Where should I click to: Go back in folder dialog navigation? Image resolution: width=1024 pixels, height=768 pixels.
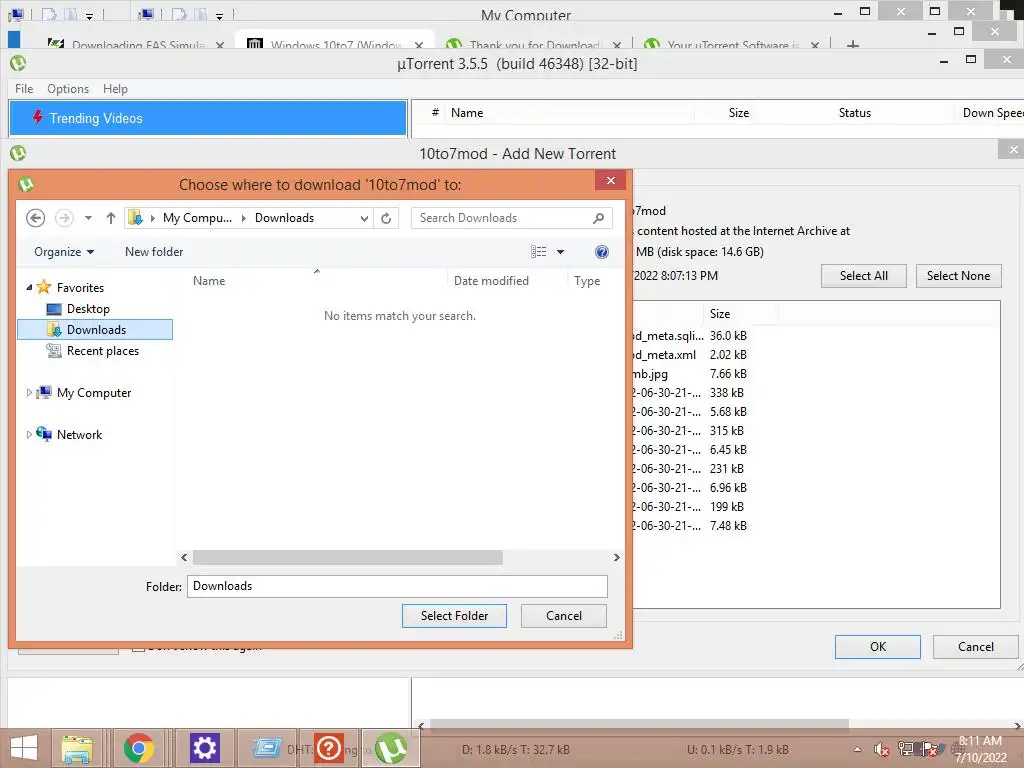pyautogui.click(x=35, y=218)
